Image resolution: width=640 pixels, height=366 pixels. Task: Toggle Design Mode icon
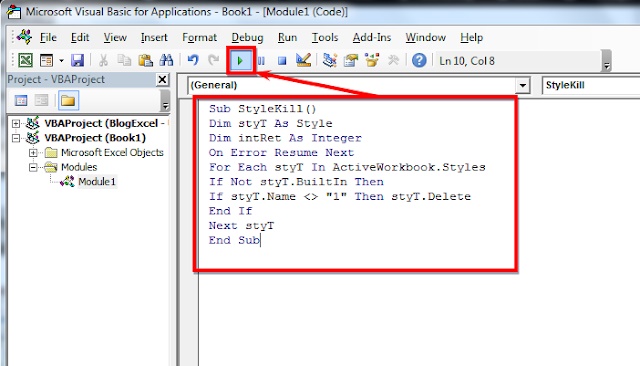coord(303,61)
